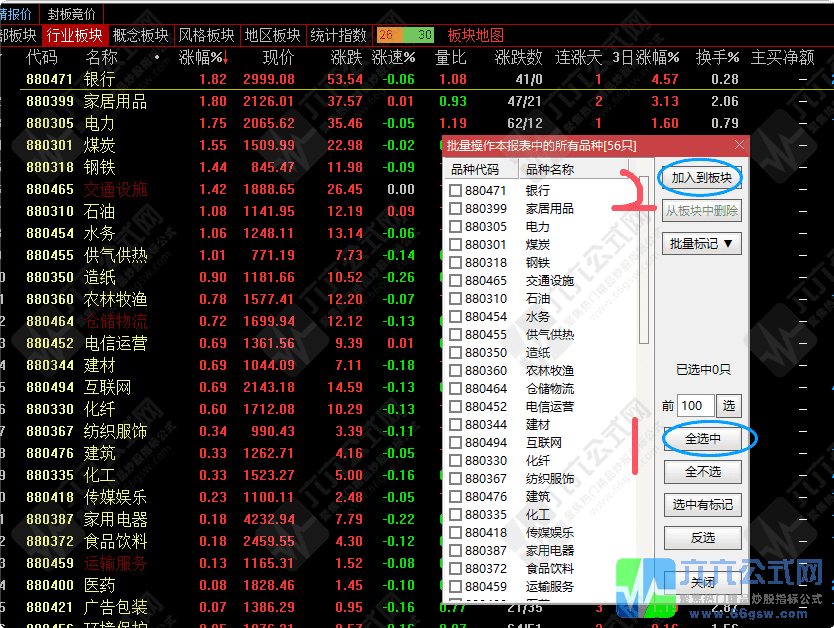Go to the 统计指数 tab
The image size is (834, 628).
pos(338,35)
